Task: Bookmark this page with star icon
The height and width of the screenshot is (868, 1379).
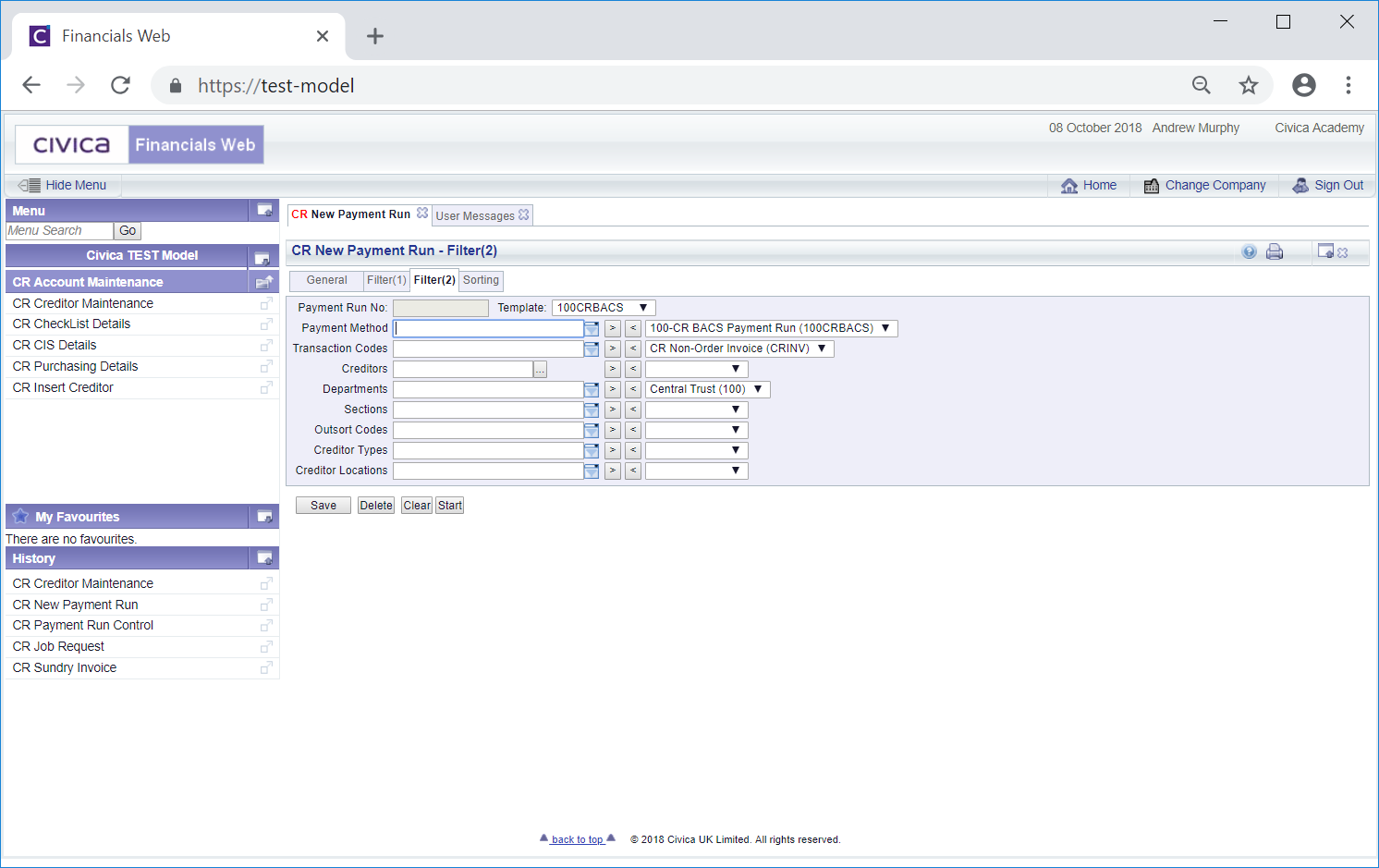Action: (x=1249, y=85)
